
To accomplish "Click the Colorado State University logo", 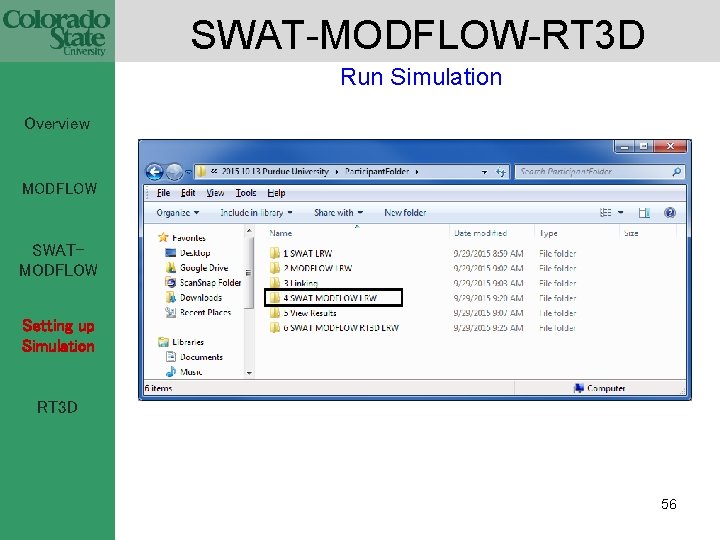I will tap(56, 31).
